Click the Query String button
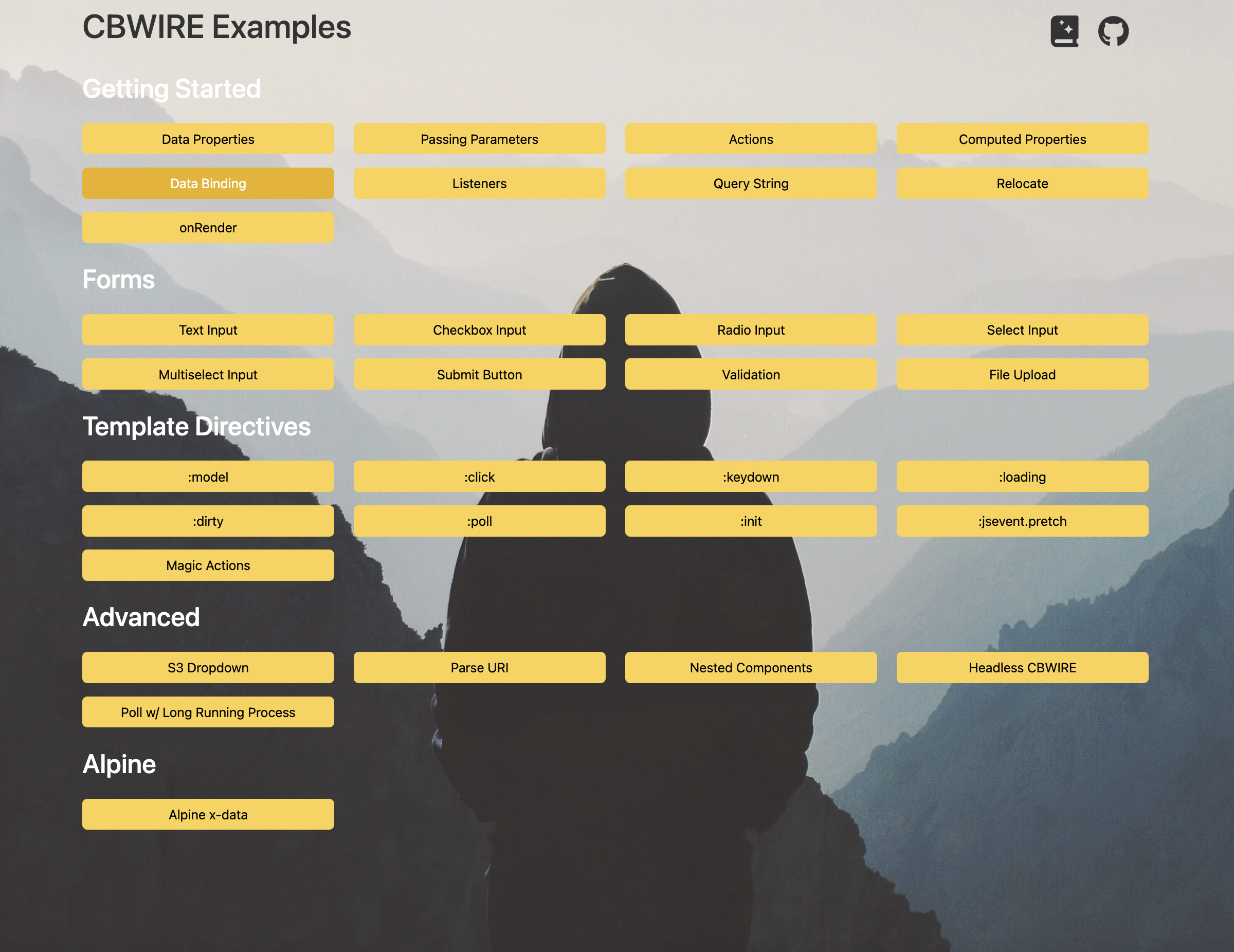Image resolution: width=1234 pixels, height=952 pixels. [750, 183]
